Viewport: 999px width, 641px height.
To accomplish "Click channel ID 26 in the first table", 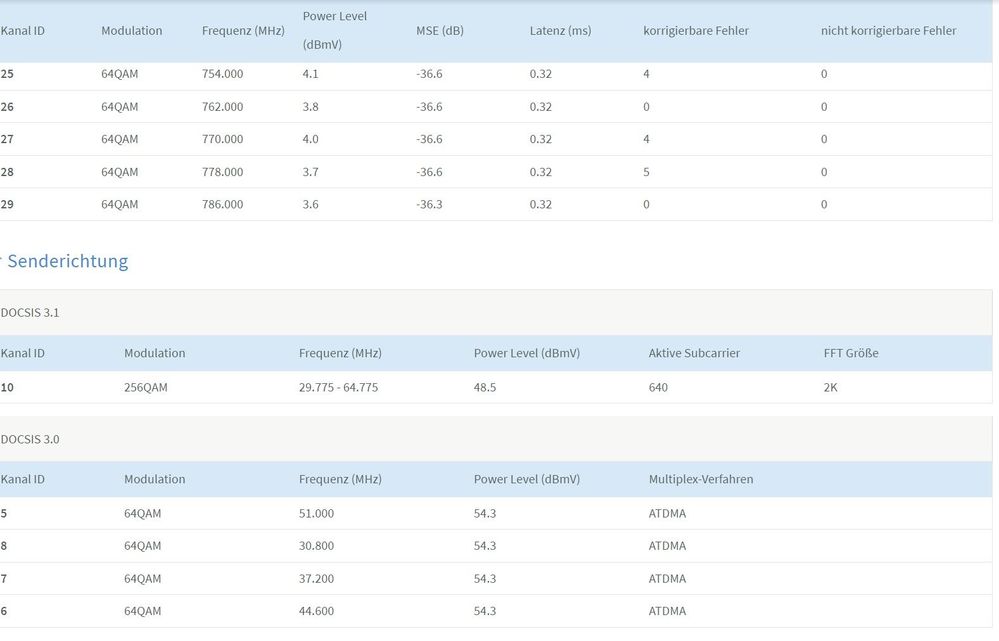I will click(7, 107).
